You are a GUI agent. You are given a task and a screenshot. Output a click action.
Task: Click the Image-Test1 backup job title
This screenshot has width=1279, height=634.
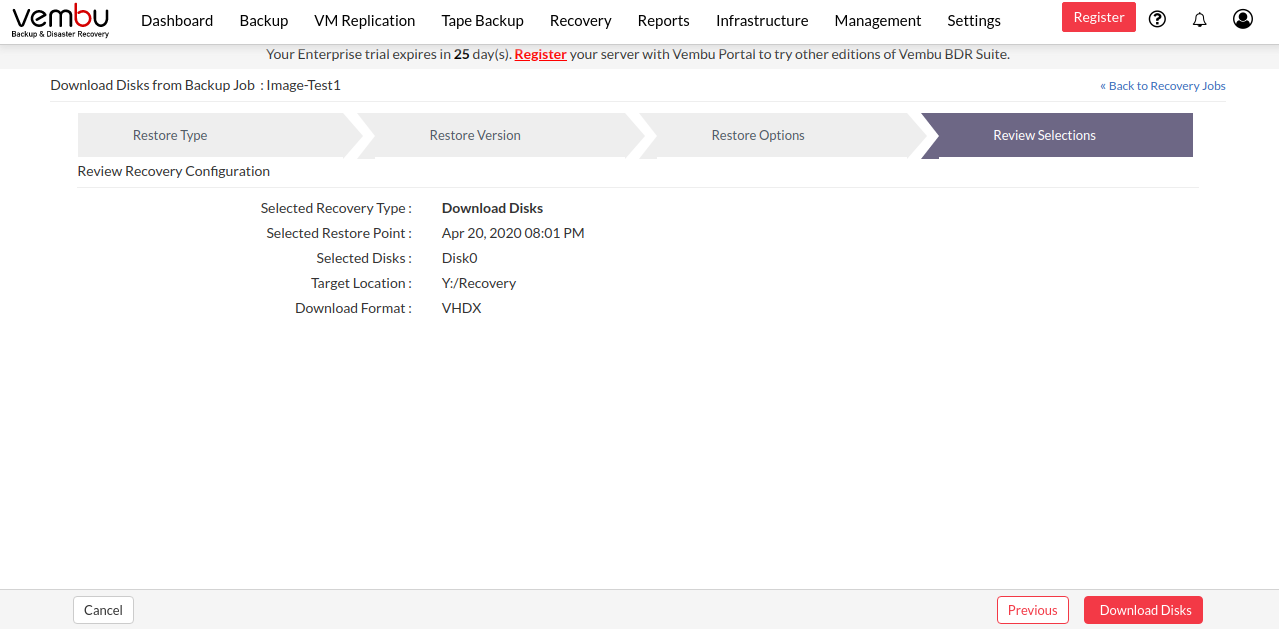tap(304, 85)
